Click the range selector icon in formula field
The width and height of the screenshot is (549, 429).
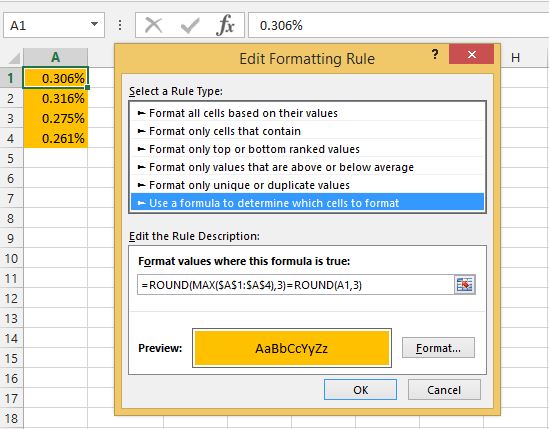coord(465,284)
